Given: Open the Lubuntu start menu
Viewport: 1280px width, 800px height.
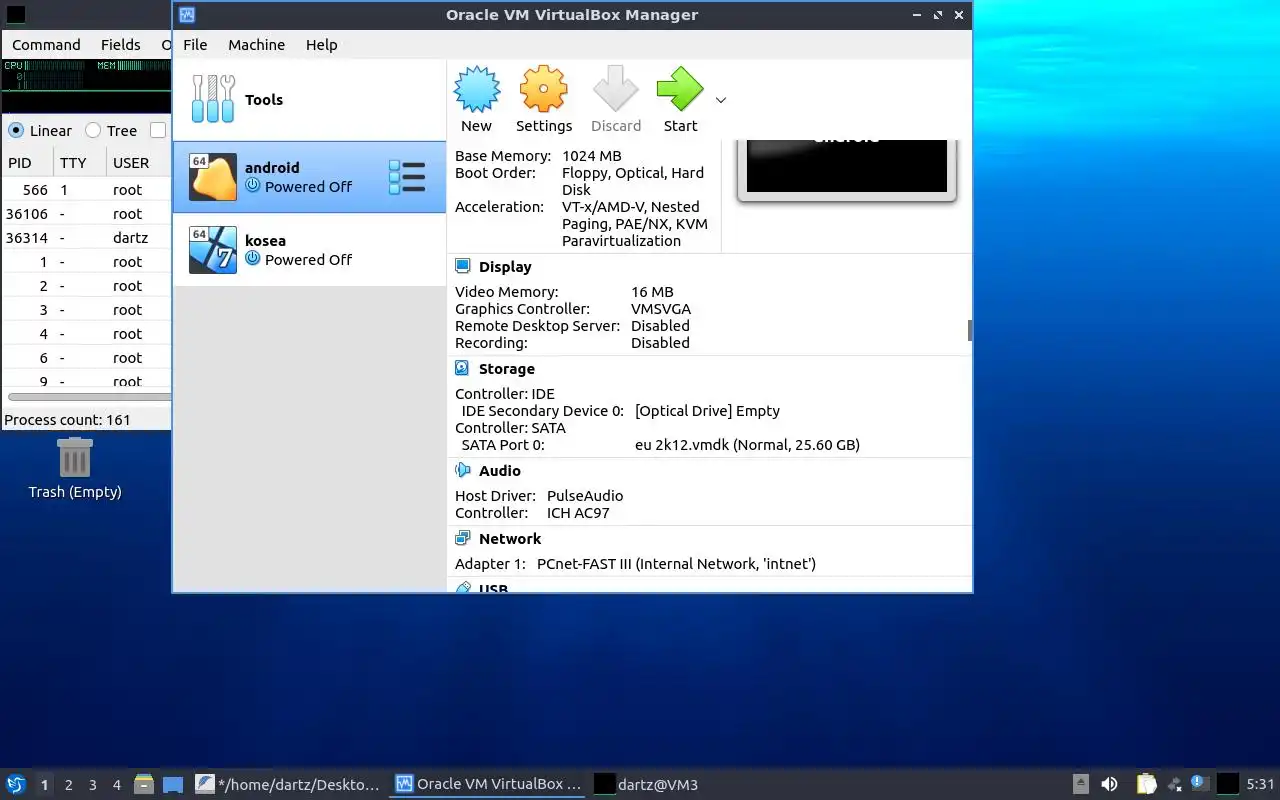Looking at the screenshot, I should (x=16, y=784).
